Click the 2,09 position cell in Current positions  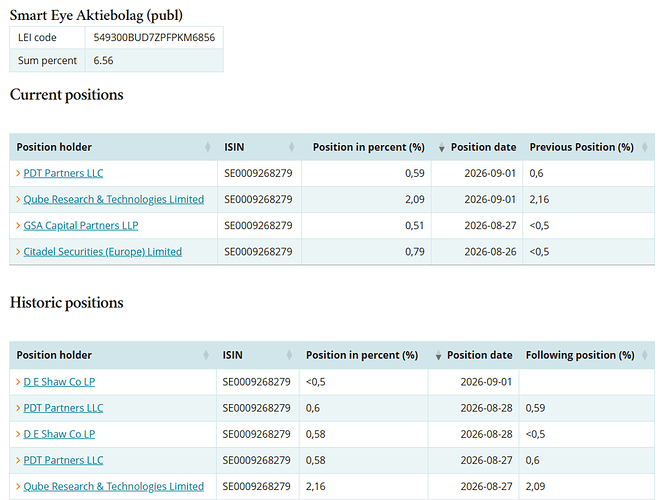[x=366, y=199]
